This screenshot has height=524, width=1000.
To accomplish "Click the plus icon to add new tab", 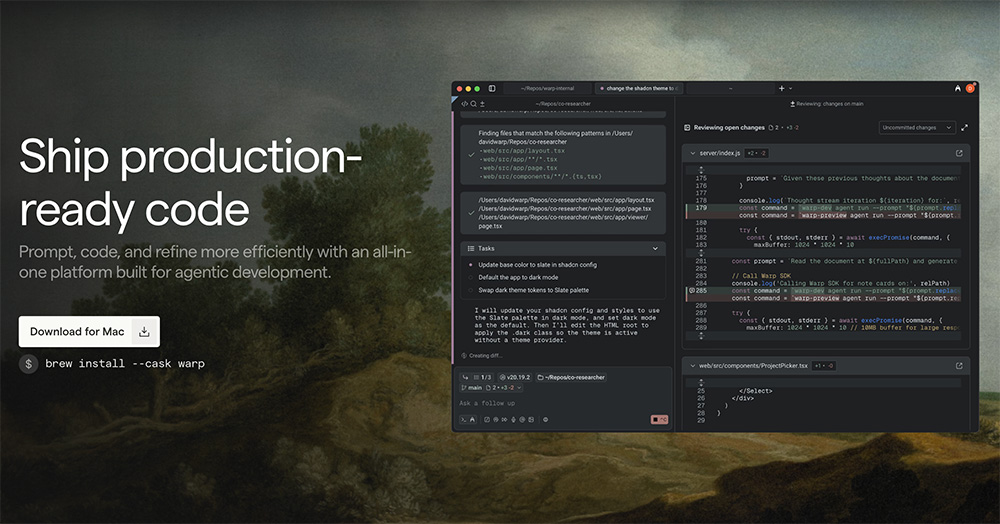I will coord(782,89).
